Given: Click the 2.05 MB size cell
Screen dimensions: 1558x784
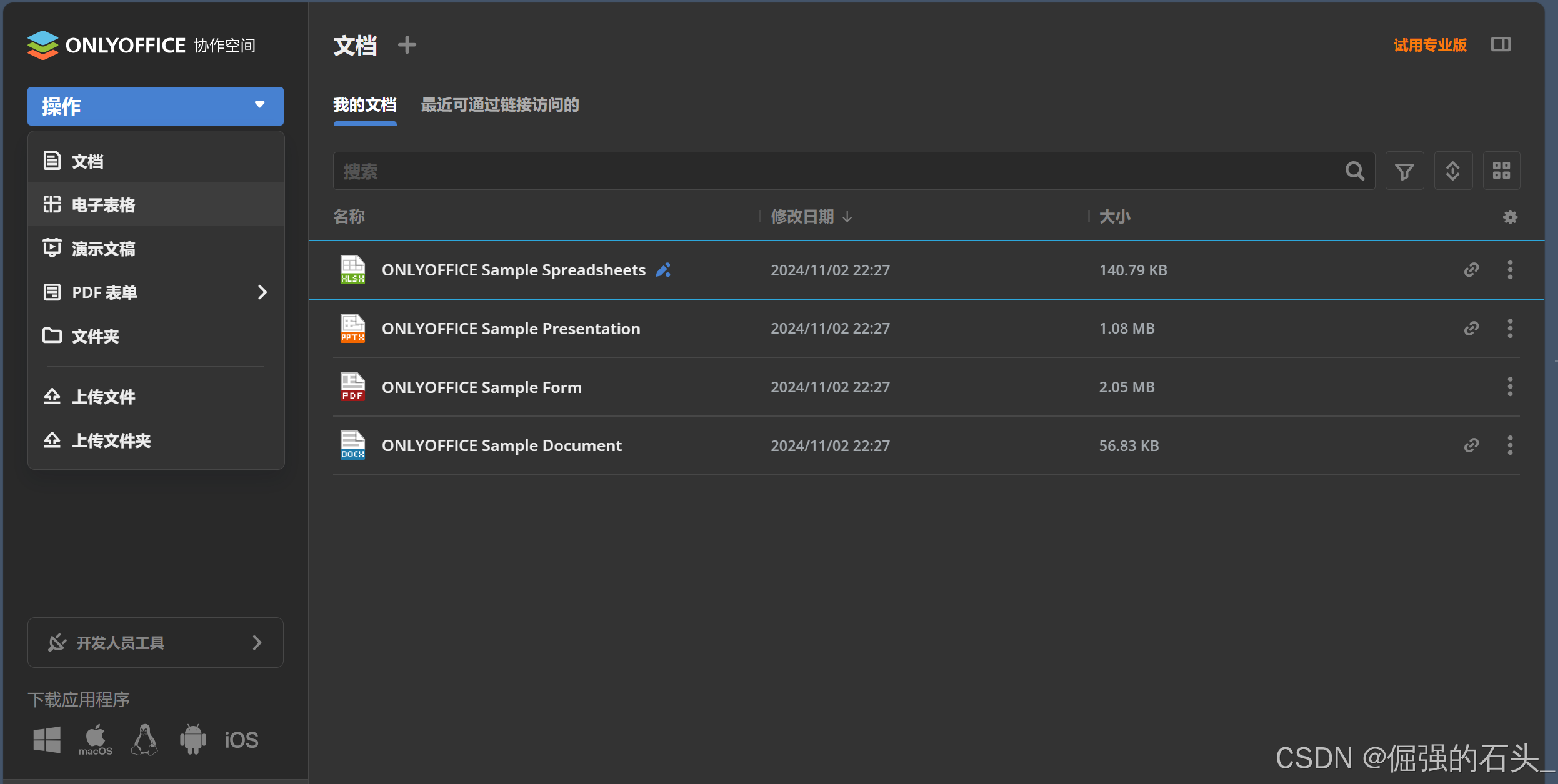Looking at the screenshot, I should coord(1127,387).
